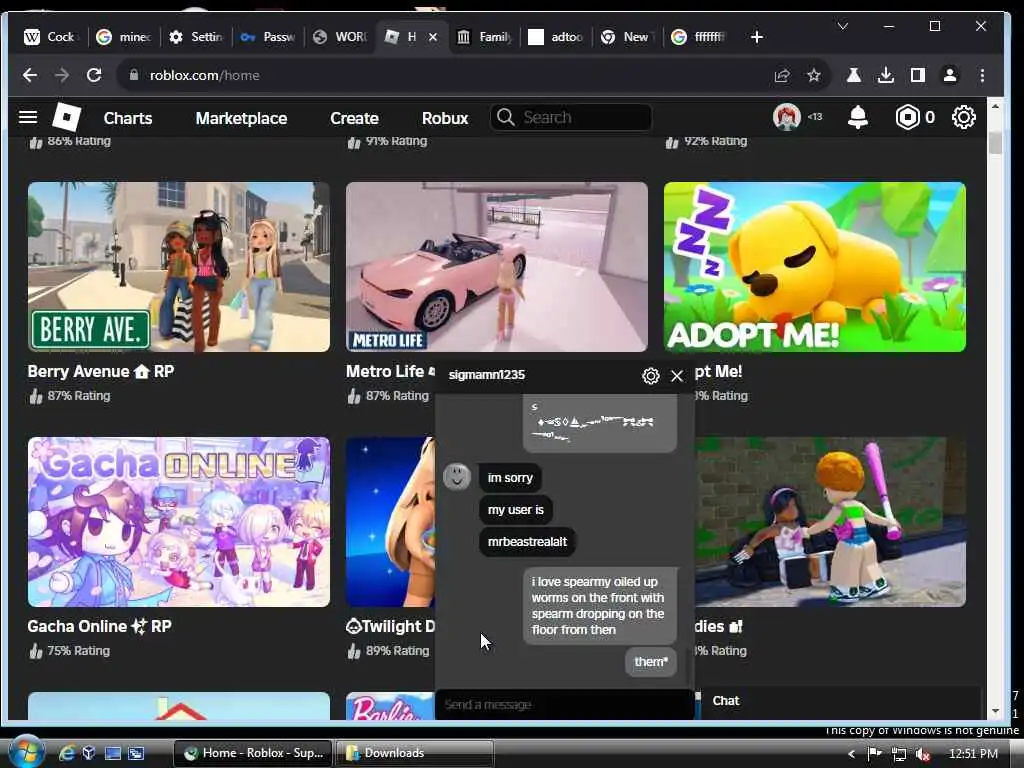Image resolution: width=1024 pixels, height=768 pixels.
Task: Open the Charts page
Action: tap(128, 118)
